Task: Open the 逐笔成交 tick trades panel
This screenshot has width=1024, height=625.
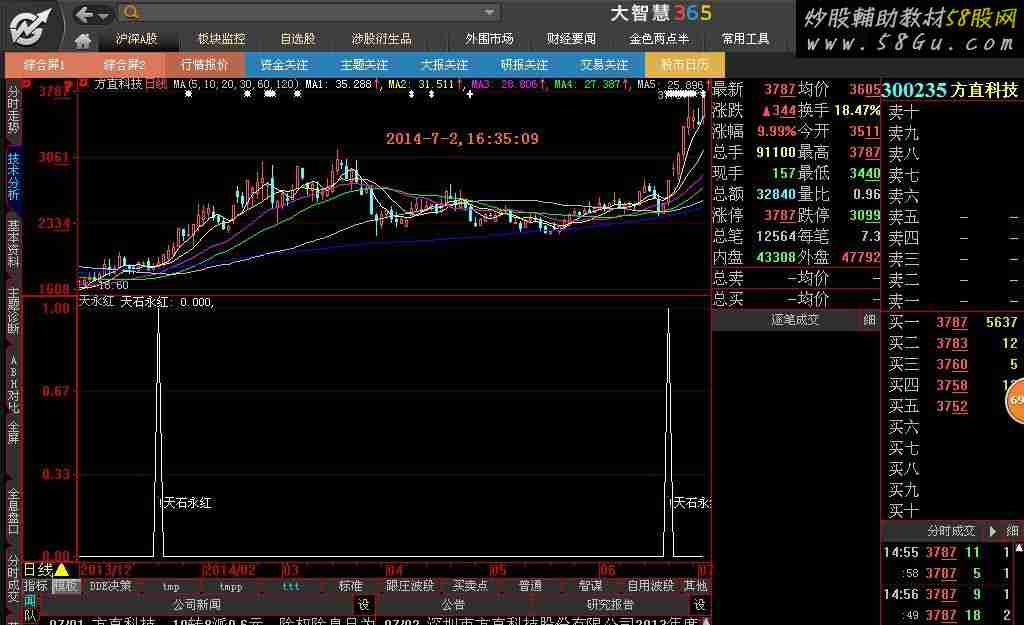Action: pos(795,320)
